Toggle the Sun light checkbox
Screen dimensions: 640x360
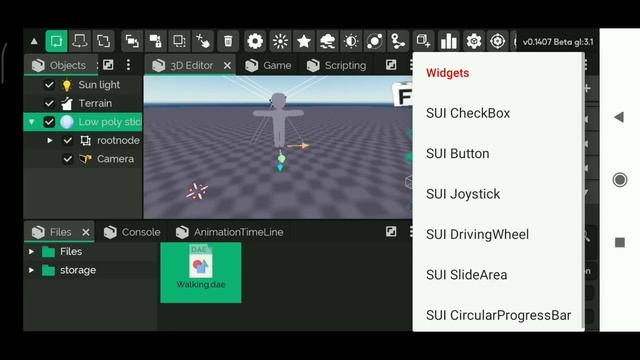[x=49, y=85]
